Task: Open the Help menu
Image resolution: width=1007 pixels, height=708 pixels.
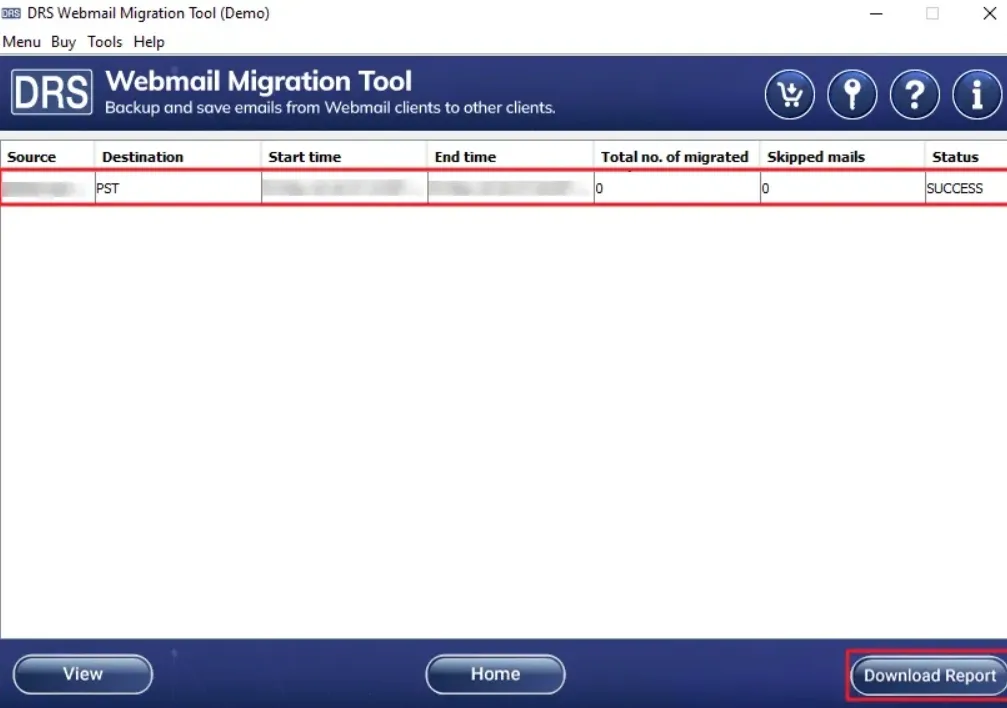Action: click(x=149, y=42)
